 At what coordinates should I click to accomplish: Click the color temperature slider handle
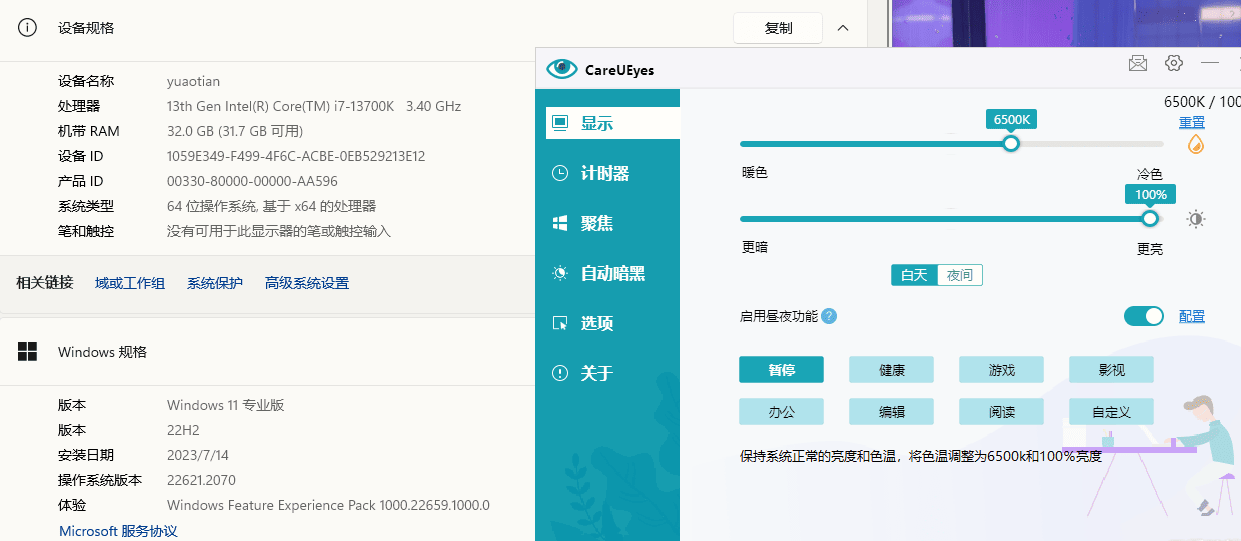coord(1011,143)
